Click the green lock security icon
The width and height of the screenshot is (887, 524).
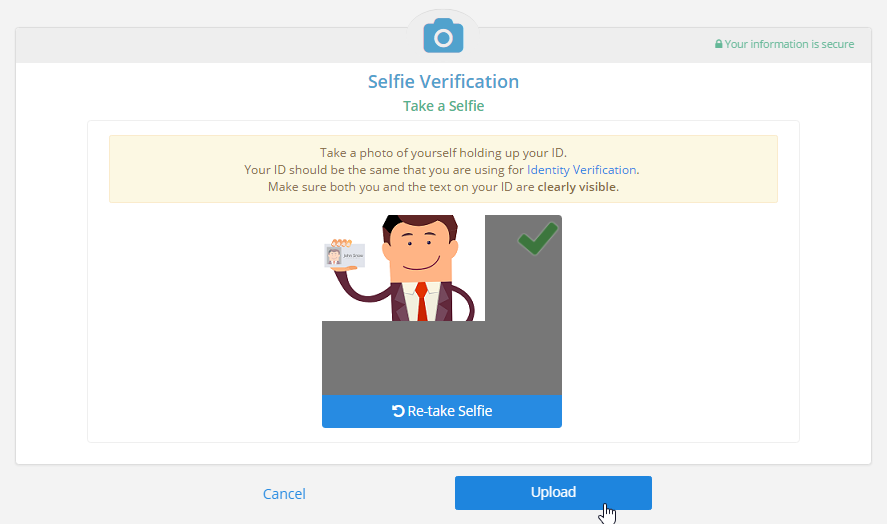click(718, 44)
